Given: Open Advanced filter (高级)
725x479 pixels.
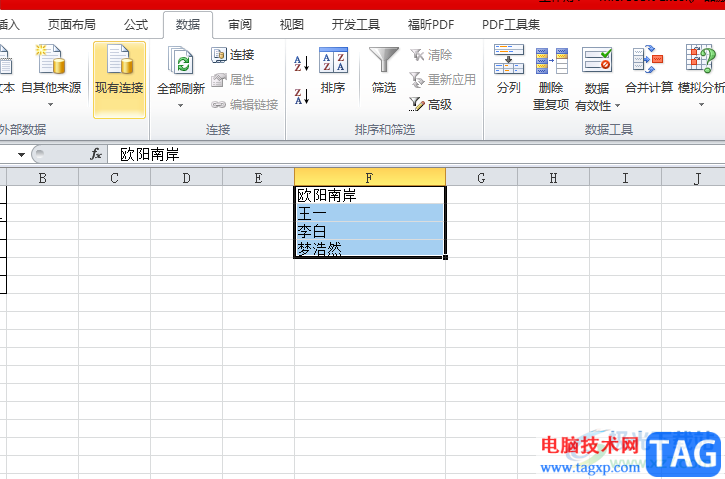Looking at the screenshot, I should click(431, 104).
